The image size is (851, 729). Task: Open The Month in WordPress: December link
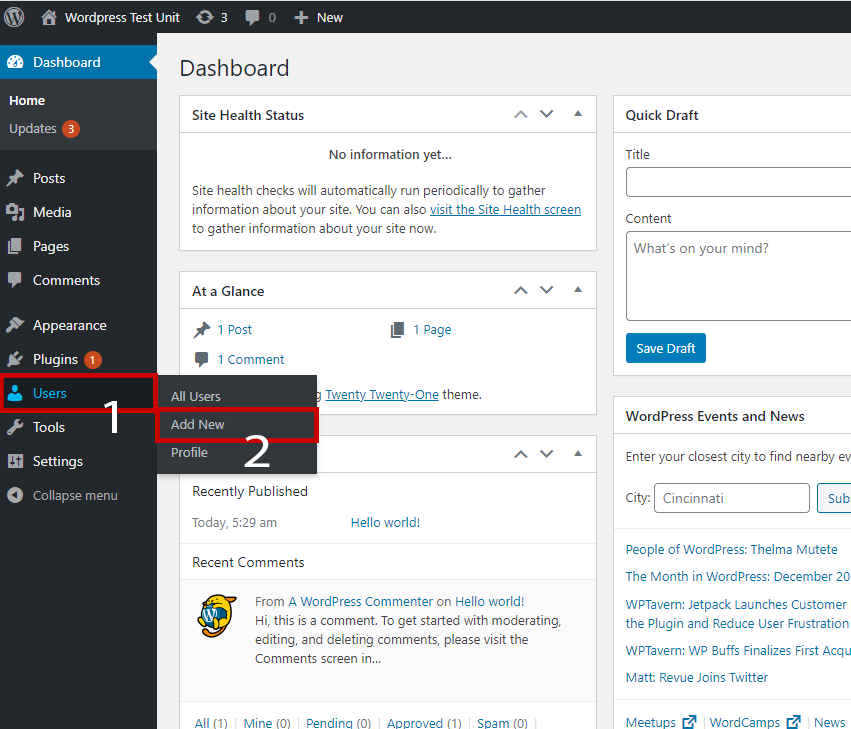[738, 576]
